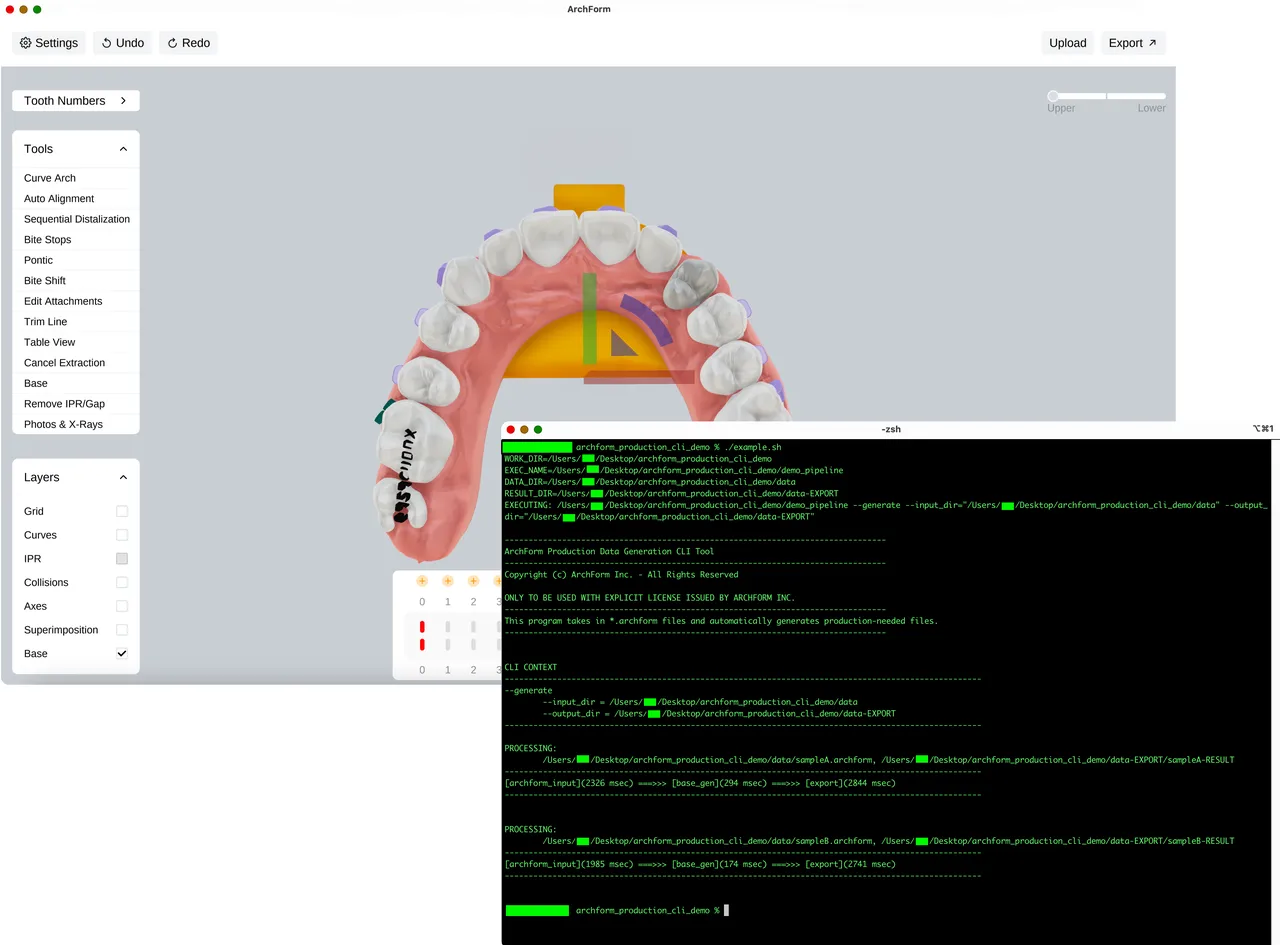Select the highlighted gray tooth
1280x945 pixels.
[x=689, y=284]
